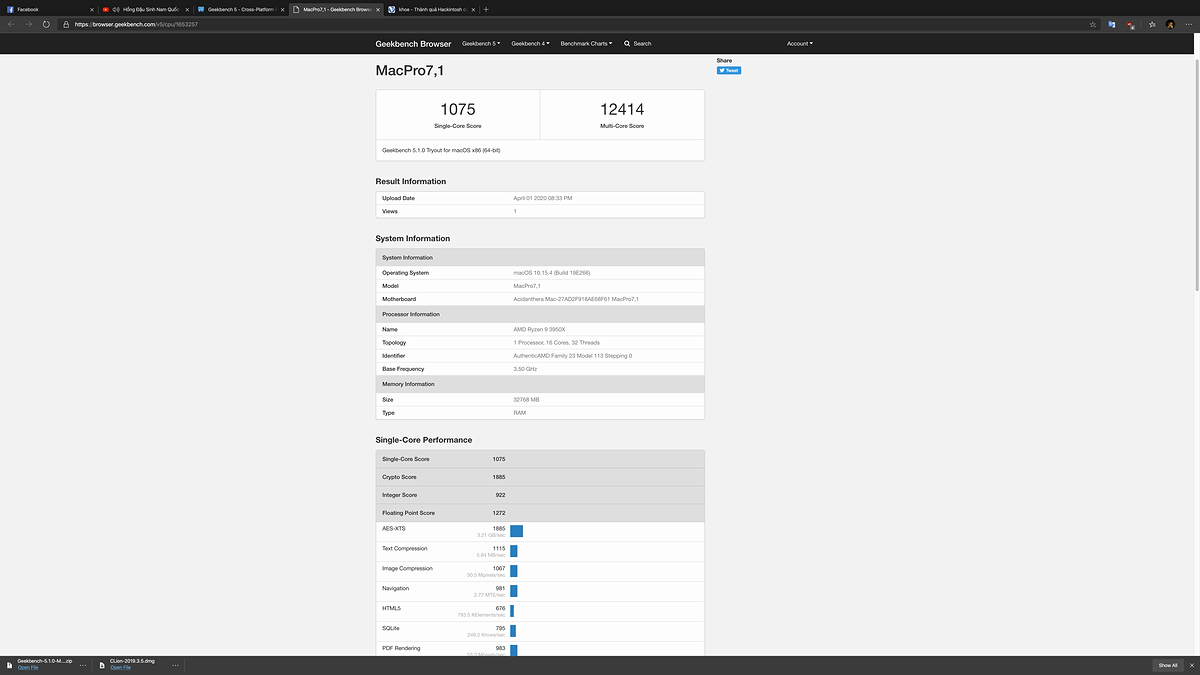Click the Acidanthera motherboard value
This screenshot has width=1200, height=675.
pos(576,299)
